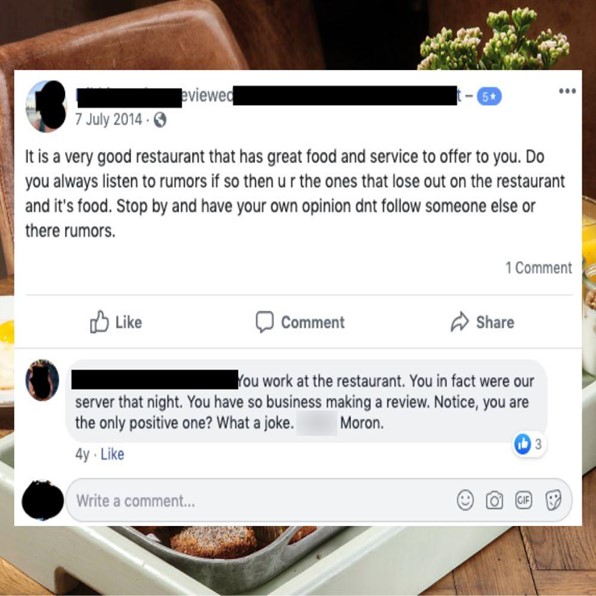Open the sticker picker icon
This screenshot has width=596, height=596.
[553, 500]
